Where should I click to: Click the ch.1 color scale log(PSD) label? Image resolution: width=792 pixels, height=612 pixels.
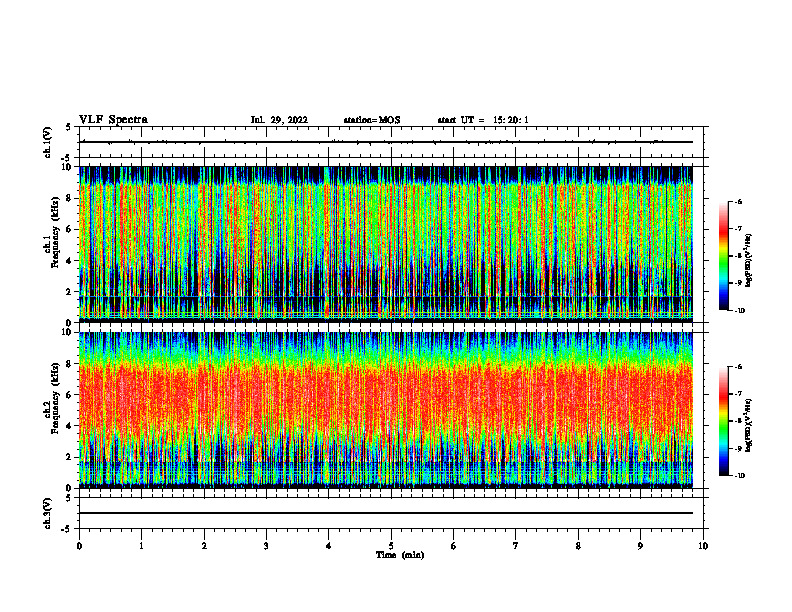750,260
